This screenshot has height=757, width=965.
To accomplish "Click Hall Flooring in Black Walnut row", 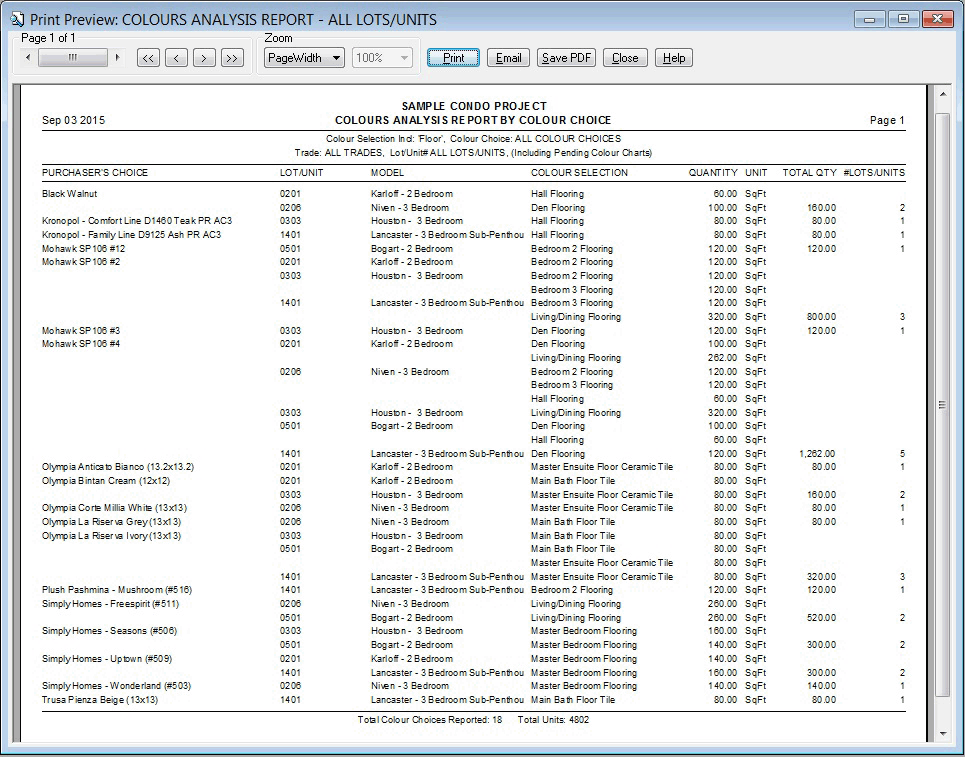I will (x=558, y=194).
